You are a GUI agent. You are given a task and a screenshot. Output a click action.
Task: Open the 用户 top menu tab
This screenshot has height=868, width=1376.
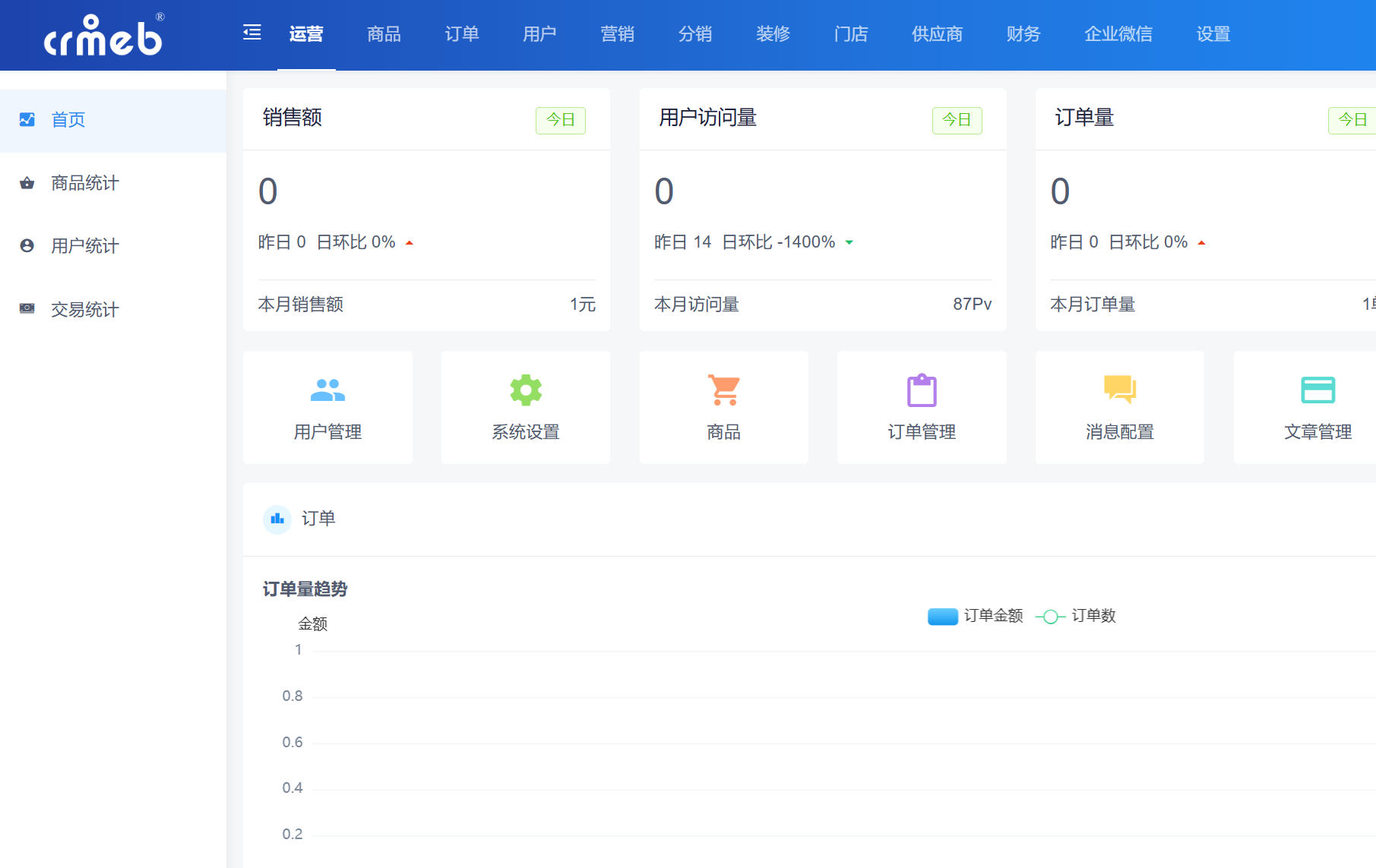pyautogui.click(x=539, y=34)
